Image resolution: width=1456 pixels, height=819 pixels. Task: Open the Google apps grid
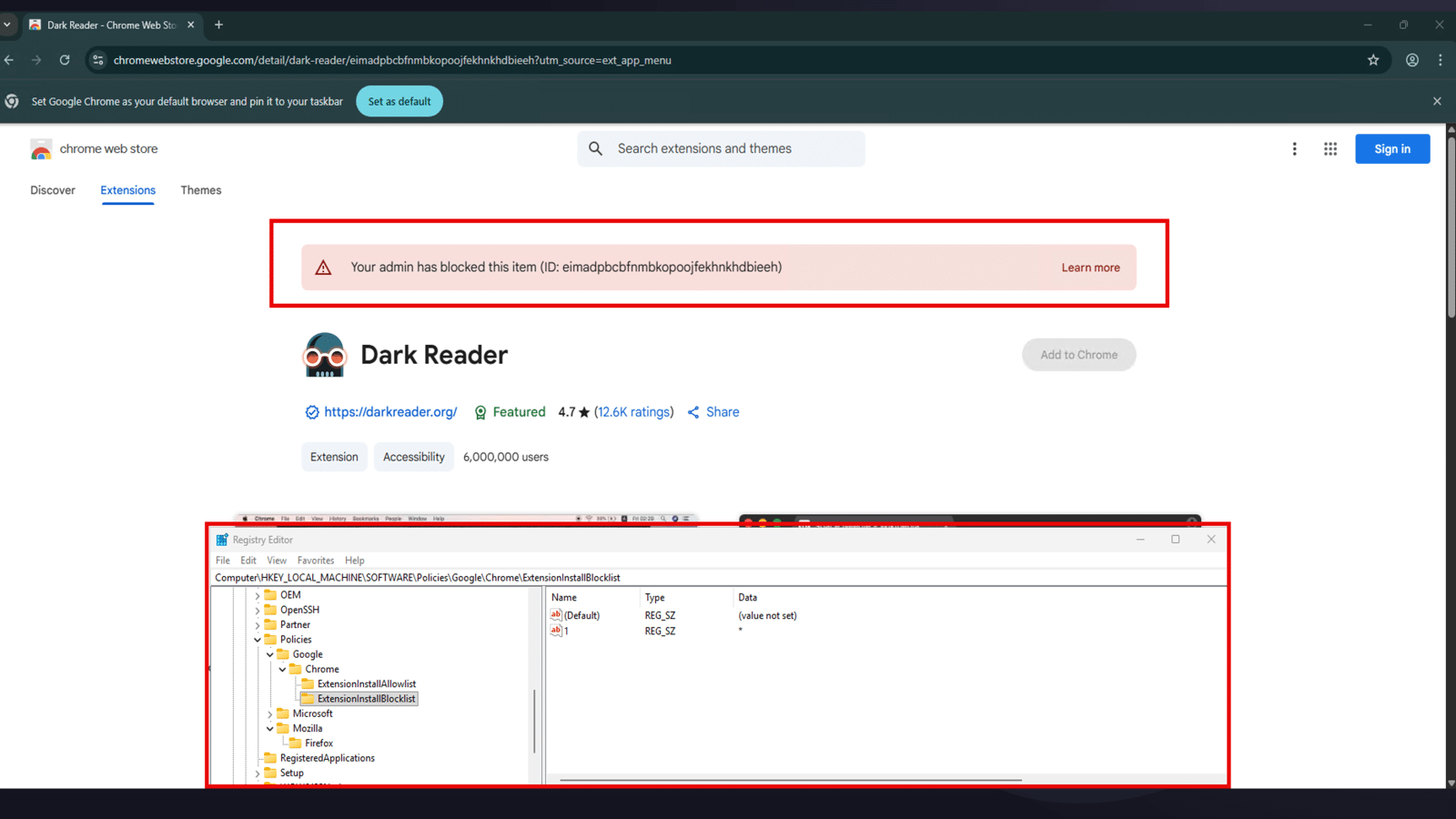coord(1330,149)
